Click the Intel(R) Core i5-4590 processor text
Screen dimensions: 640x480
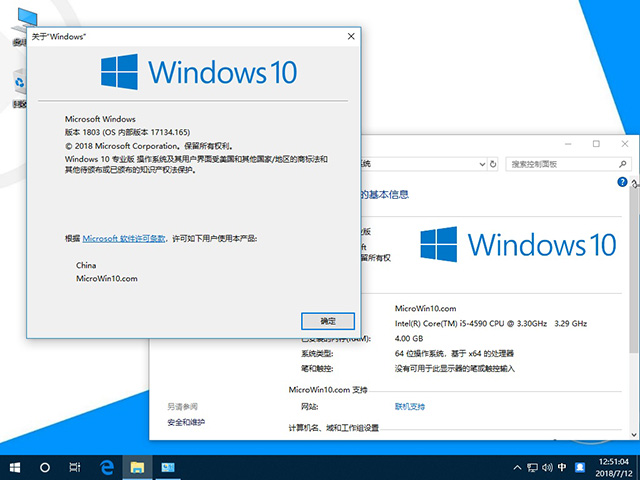(x=491, y=323)
